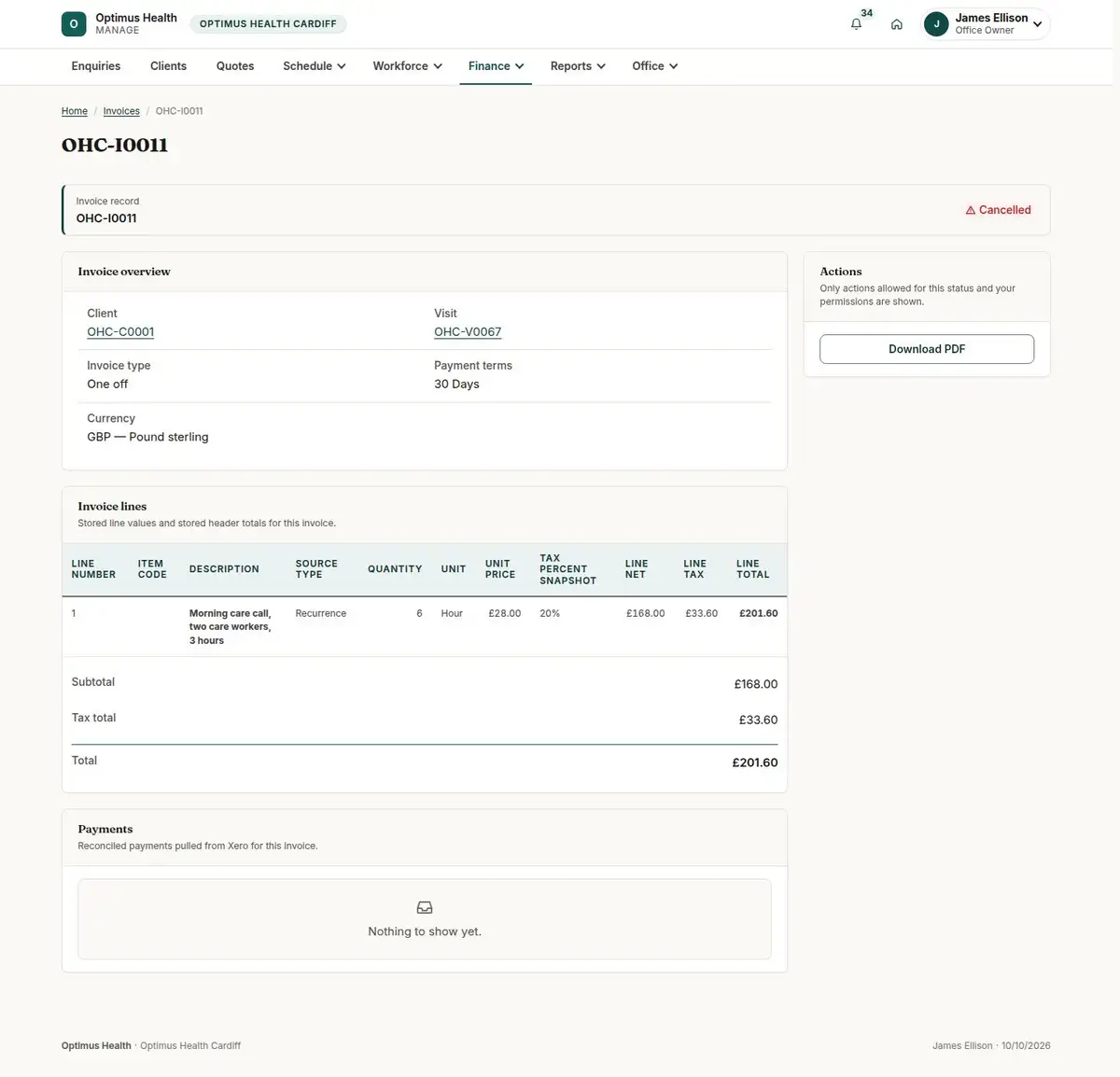Go to the Enquiries tab
This screenshot has width=1120, height=1077.
click(96, 66)
